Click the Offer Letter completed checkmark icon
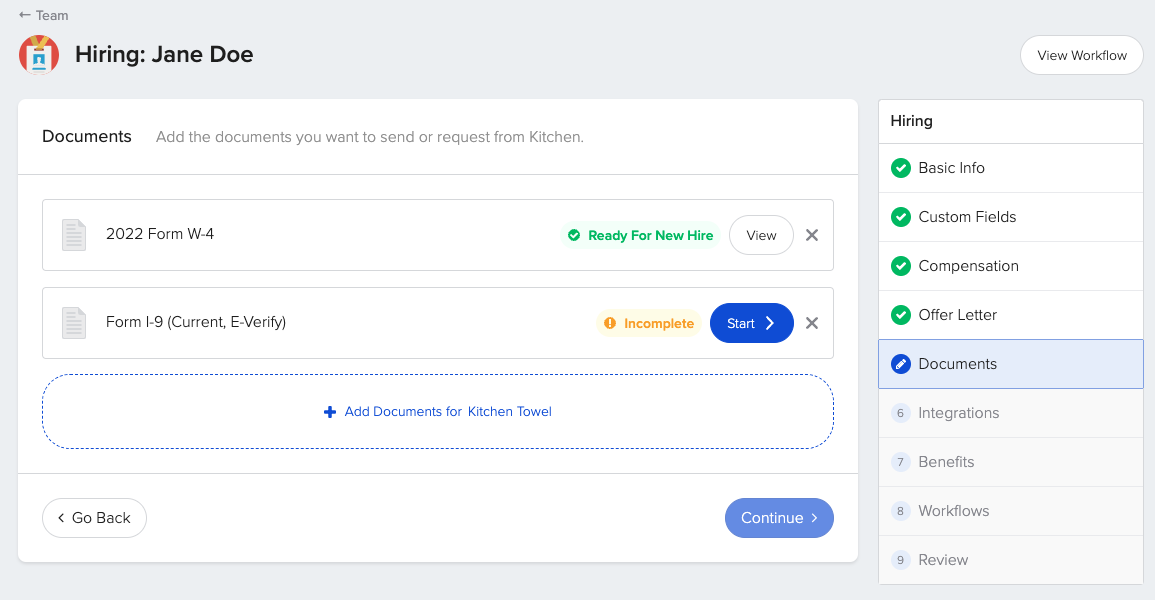 [x=900, y=315]
